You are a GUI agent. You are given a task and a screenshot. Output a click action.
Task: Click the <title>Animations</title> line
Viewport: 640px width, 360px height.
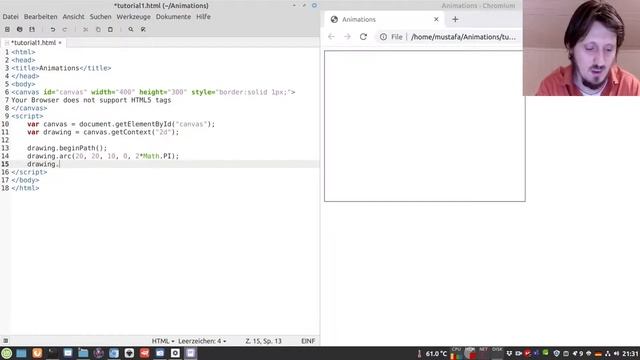[61, 68]
